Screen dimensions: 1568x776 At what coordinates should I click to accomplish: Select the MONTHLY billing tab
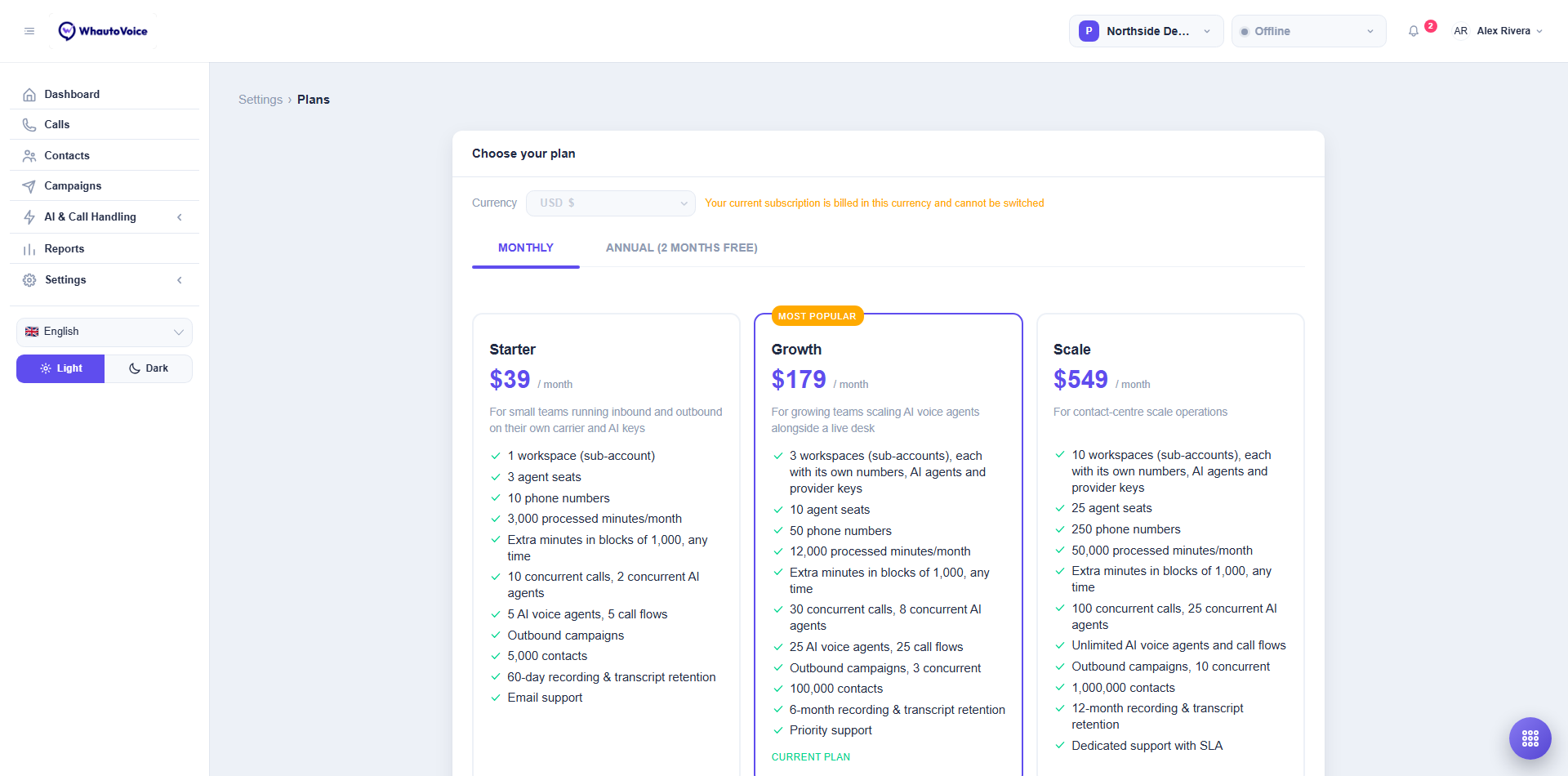click(x=526, y=248)
